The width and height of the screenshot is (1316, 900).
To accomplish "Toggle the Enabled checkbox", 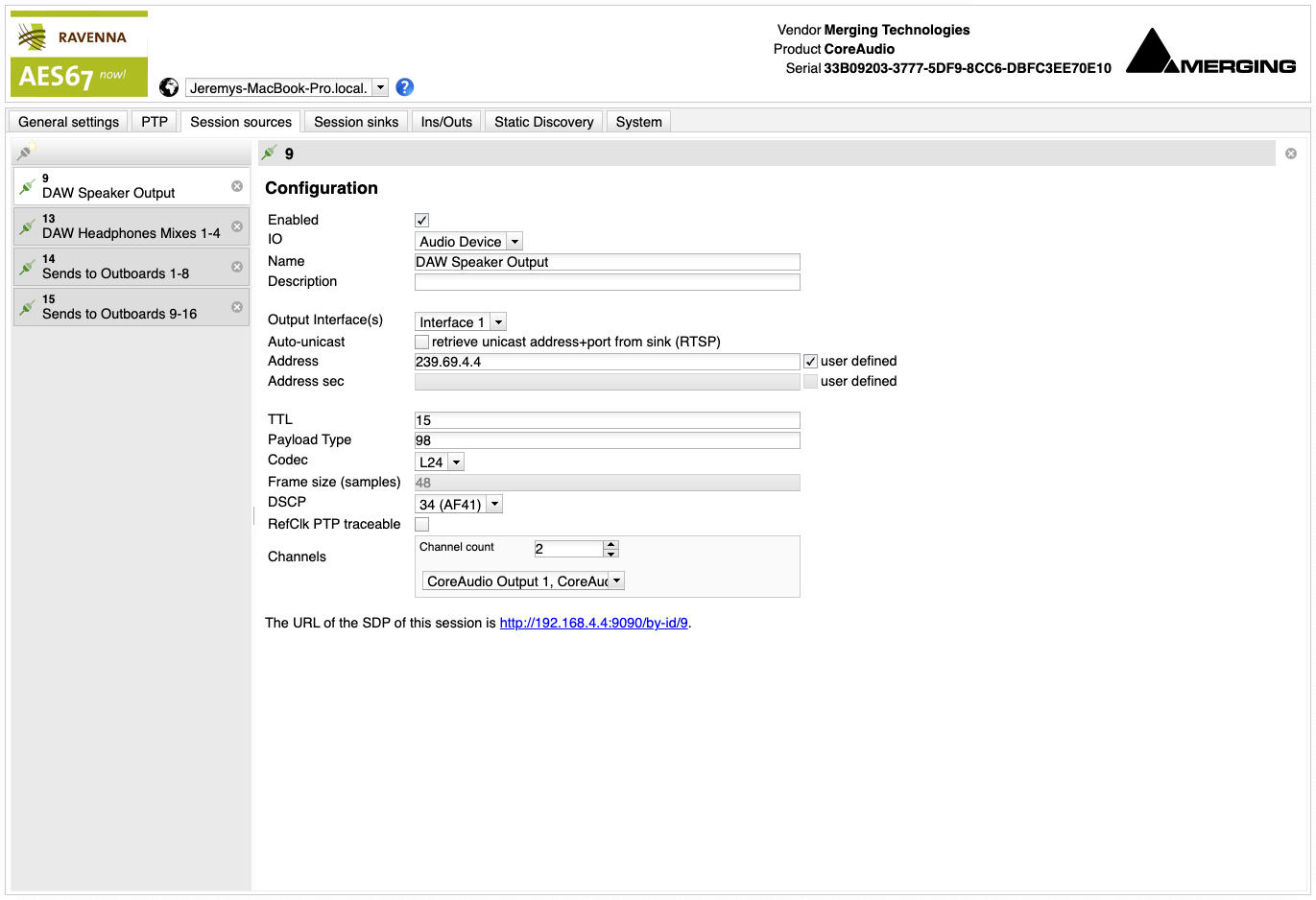I will point(421,221).
